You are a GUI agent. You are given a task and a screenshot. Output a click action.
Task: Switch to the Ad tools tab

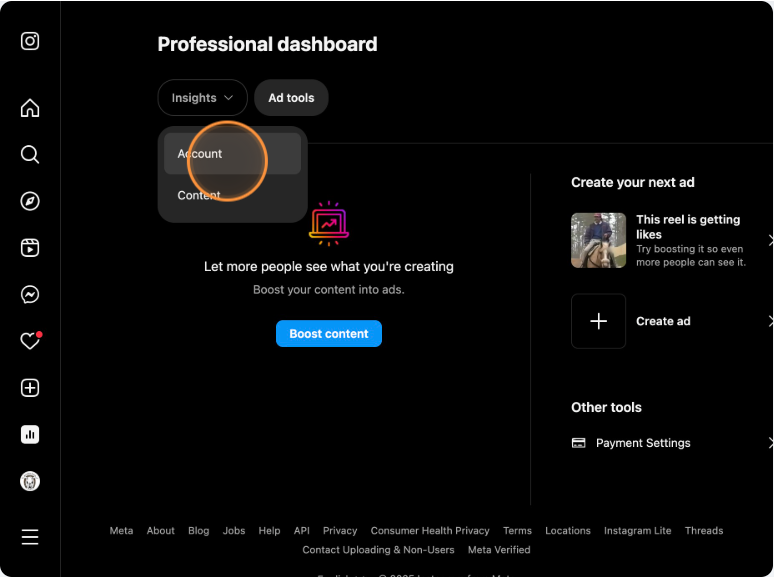(x=291, y=98)
